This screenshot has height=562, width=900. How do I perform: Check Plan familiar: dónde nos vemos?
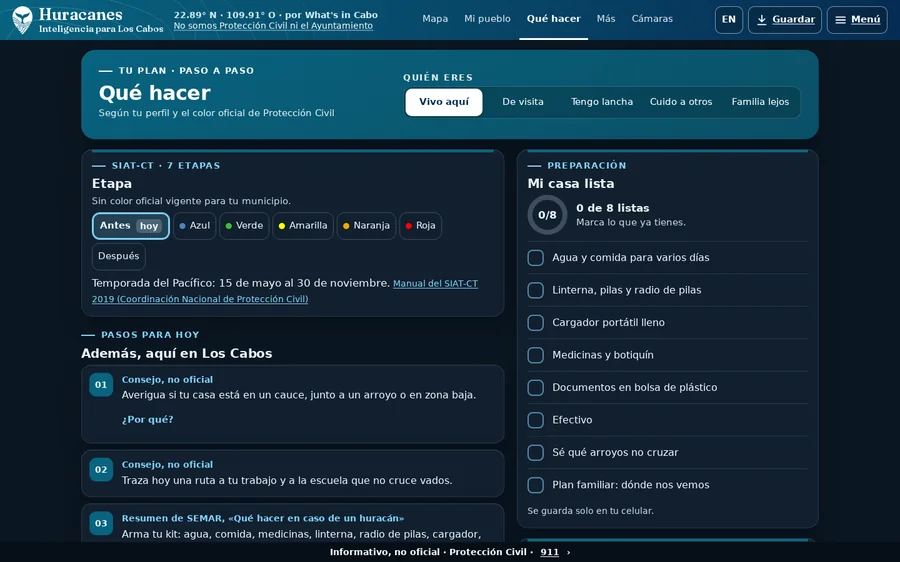[x=536, y=485]
